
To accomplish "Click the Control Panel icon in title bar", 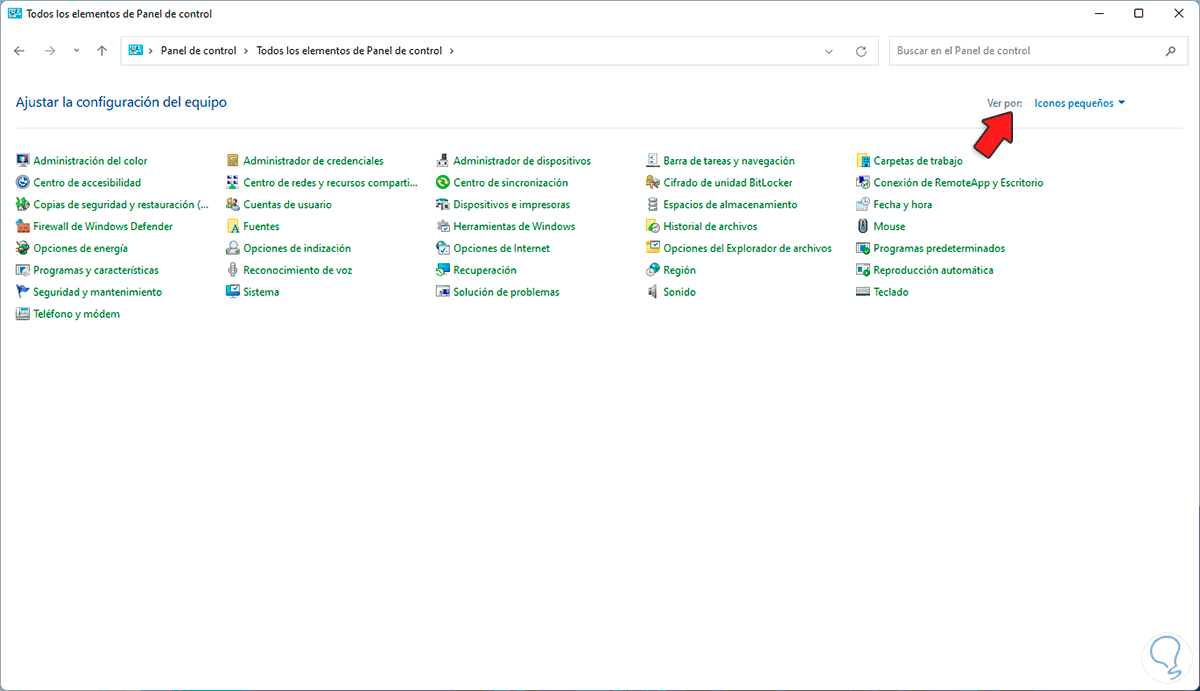I will [x=15, y=14].
